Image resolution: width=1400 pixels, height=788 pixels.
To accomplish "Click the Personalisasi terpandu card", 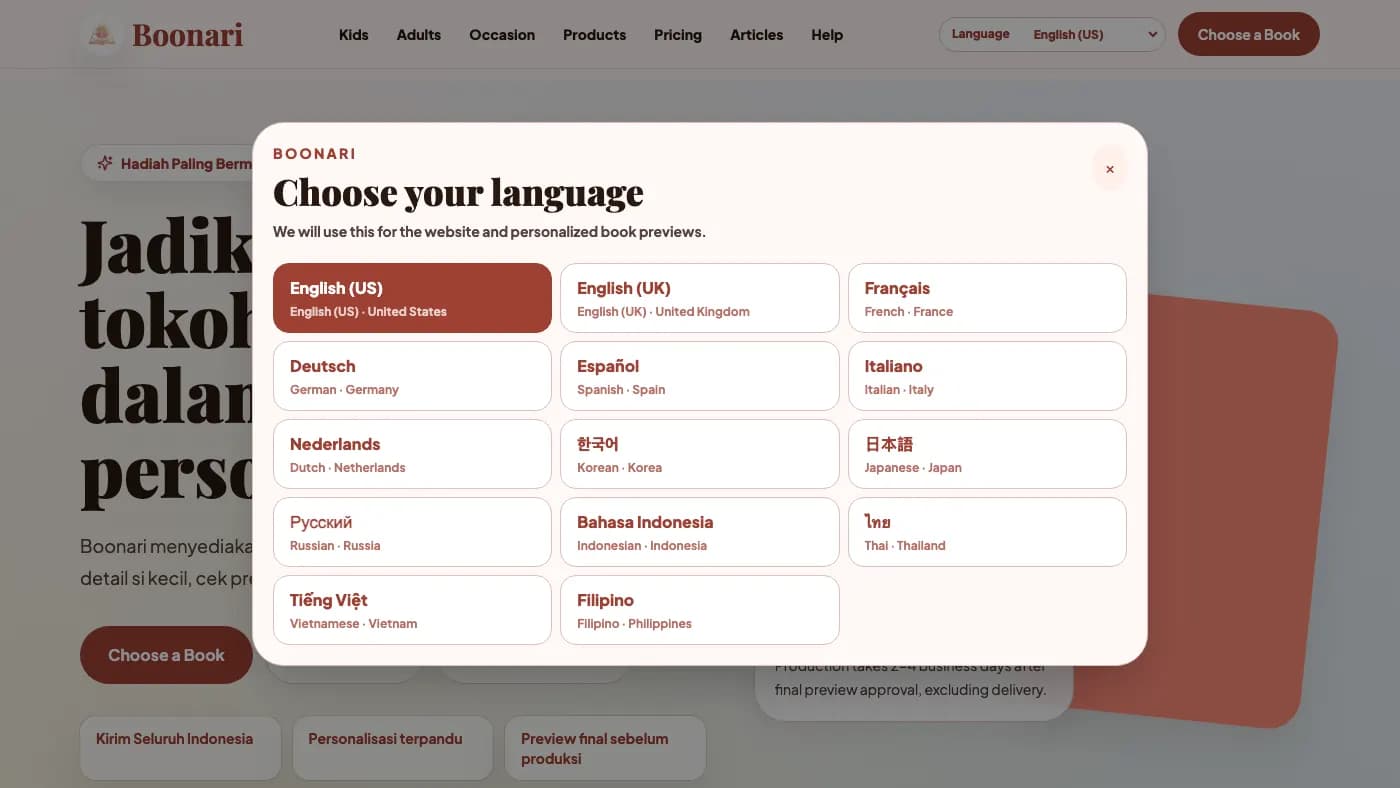I will [393, 748].
